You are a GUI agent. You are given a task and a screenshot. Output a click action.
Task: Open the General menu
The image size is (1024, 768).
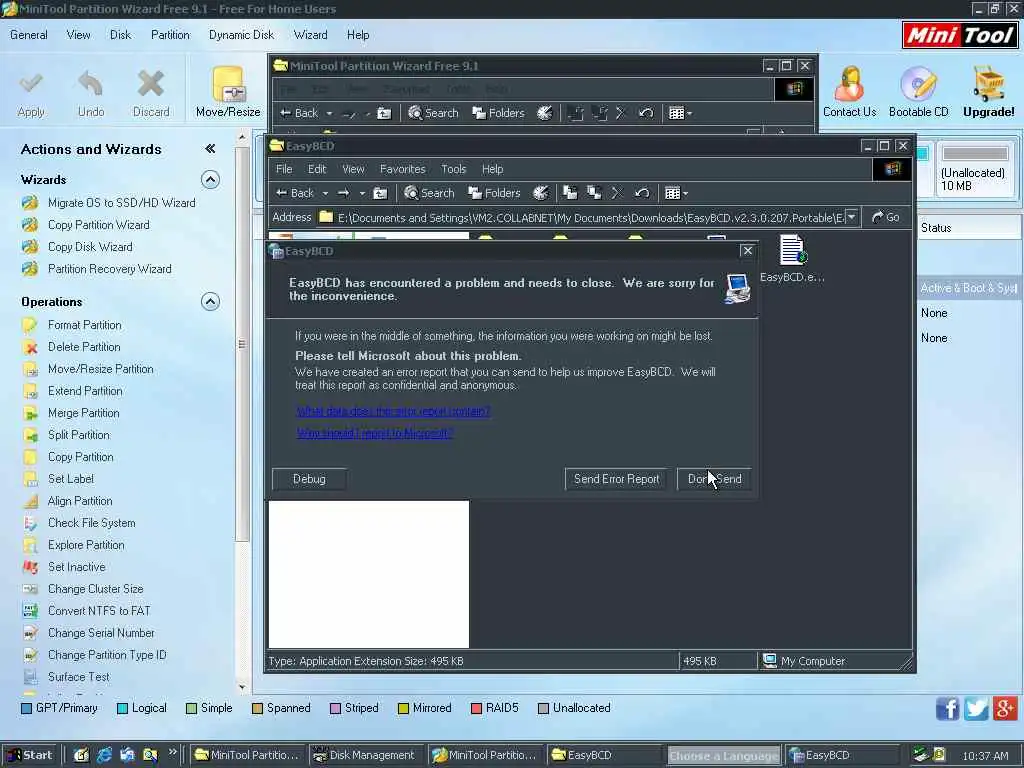tap(29, 35)
